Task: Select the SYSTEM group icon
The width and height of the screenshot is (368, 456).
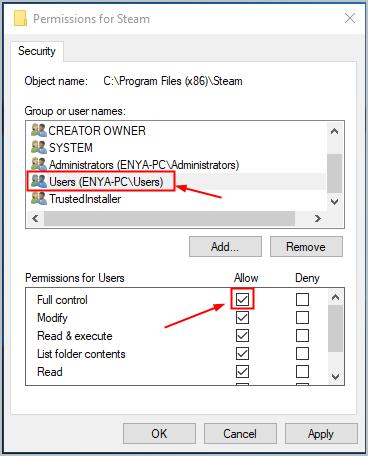Action: click(39, 147)
